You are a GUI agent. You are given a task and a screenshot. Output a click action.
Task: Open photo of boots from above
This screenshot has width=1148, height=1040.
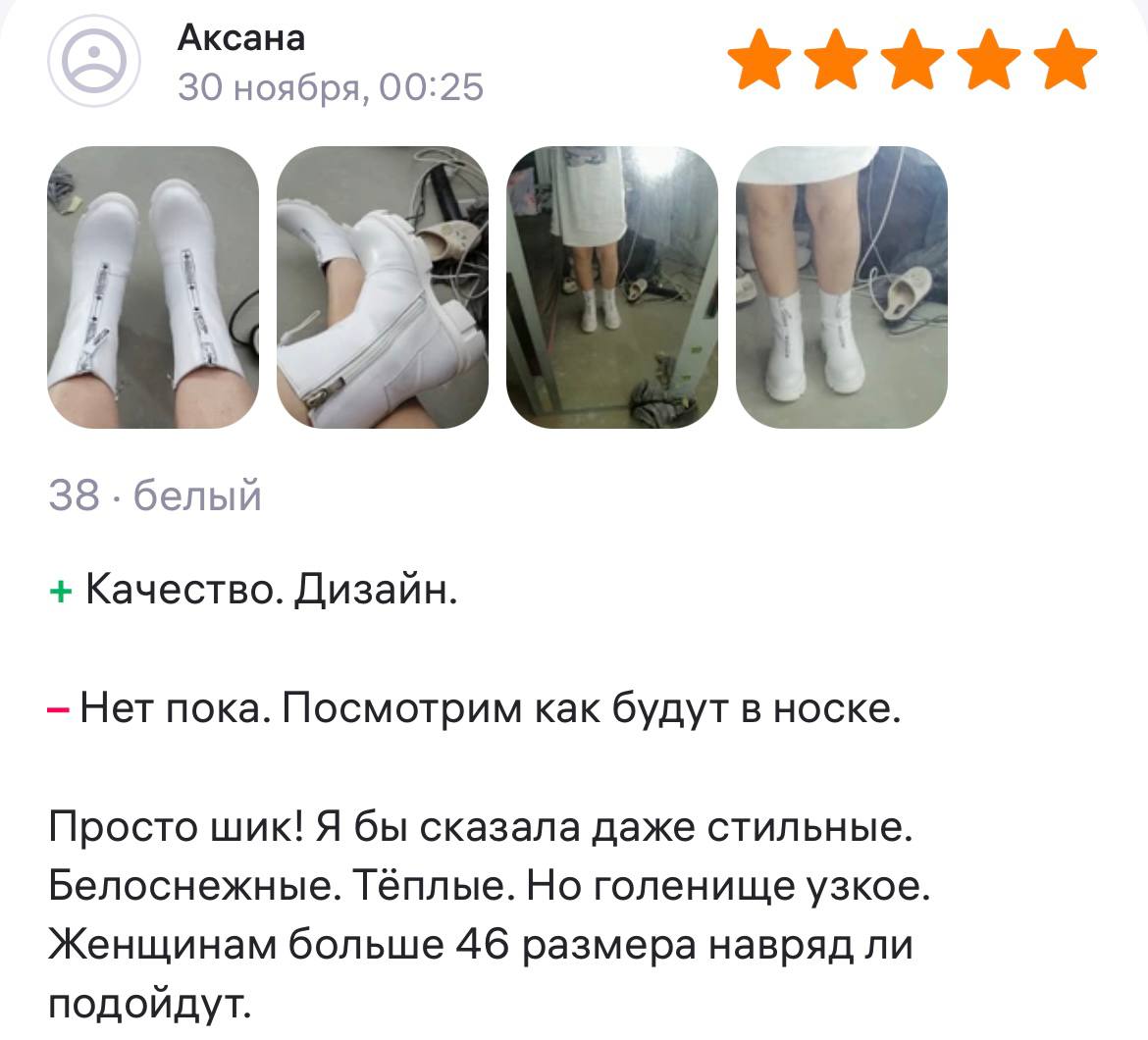[x=153, y=286]
